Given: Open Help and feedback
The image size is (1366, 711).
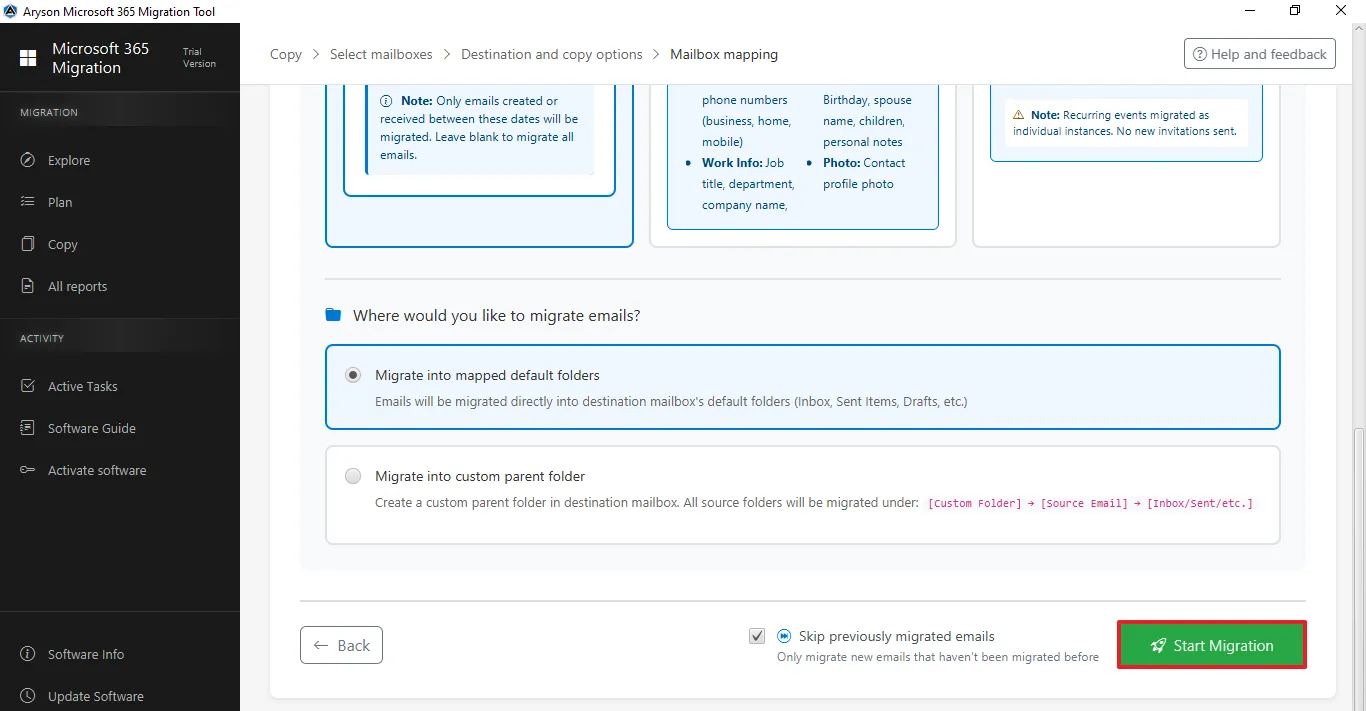Looking at the screenshot, I should [1259, 53].
